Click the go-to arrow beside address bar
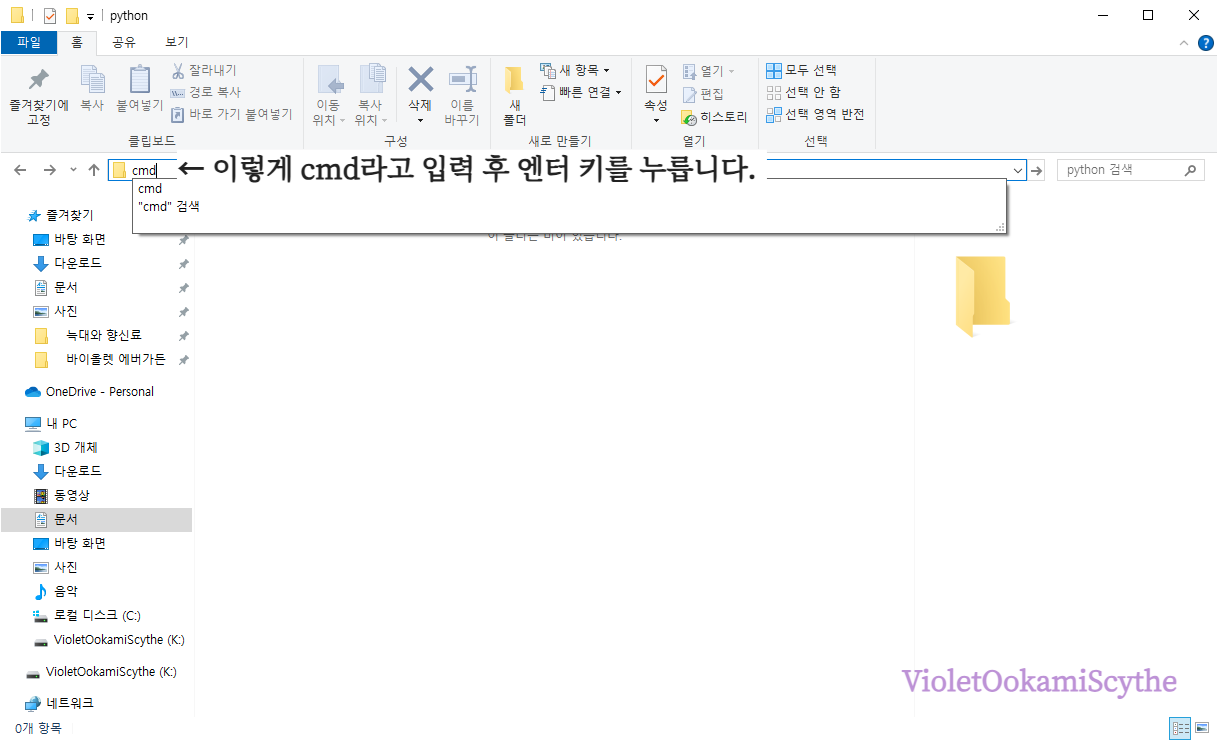Screen dimensions: 1218x741 [1037, 170]
